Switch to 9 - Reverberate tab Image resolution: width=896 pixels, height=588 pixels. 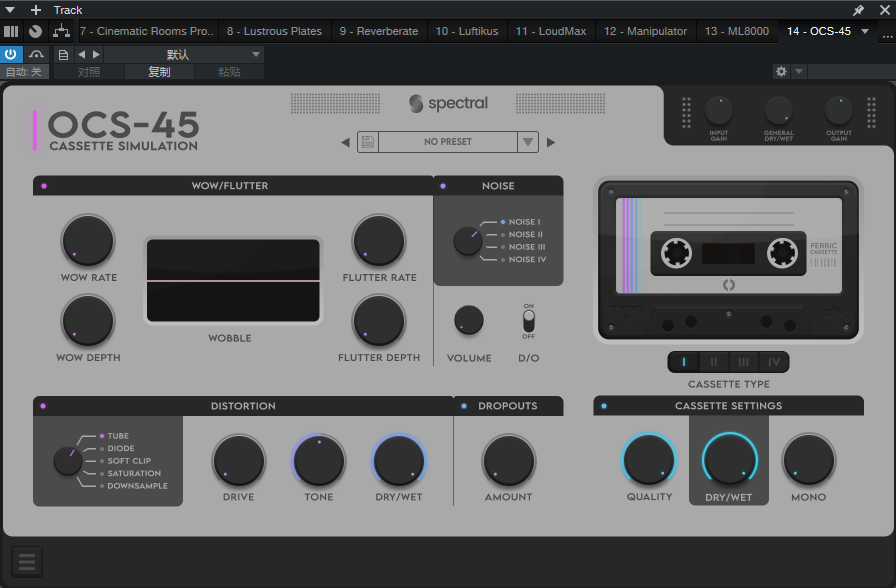point(379,31)
